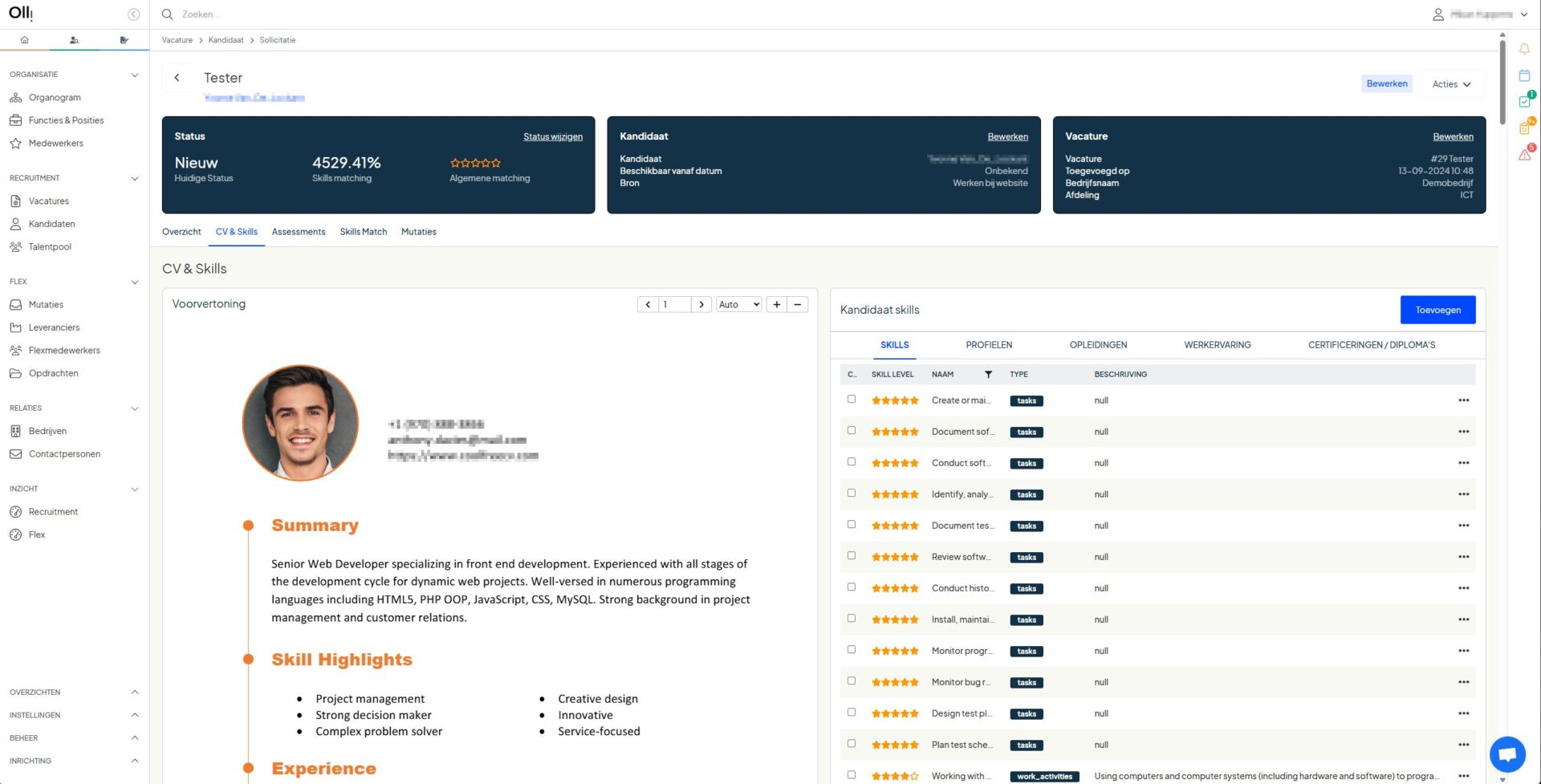Filter the NAAM column with funnel icon
This screenshot has height=784, width=1541.
coord(988,375)
